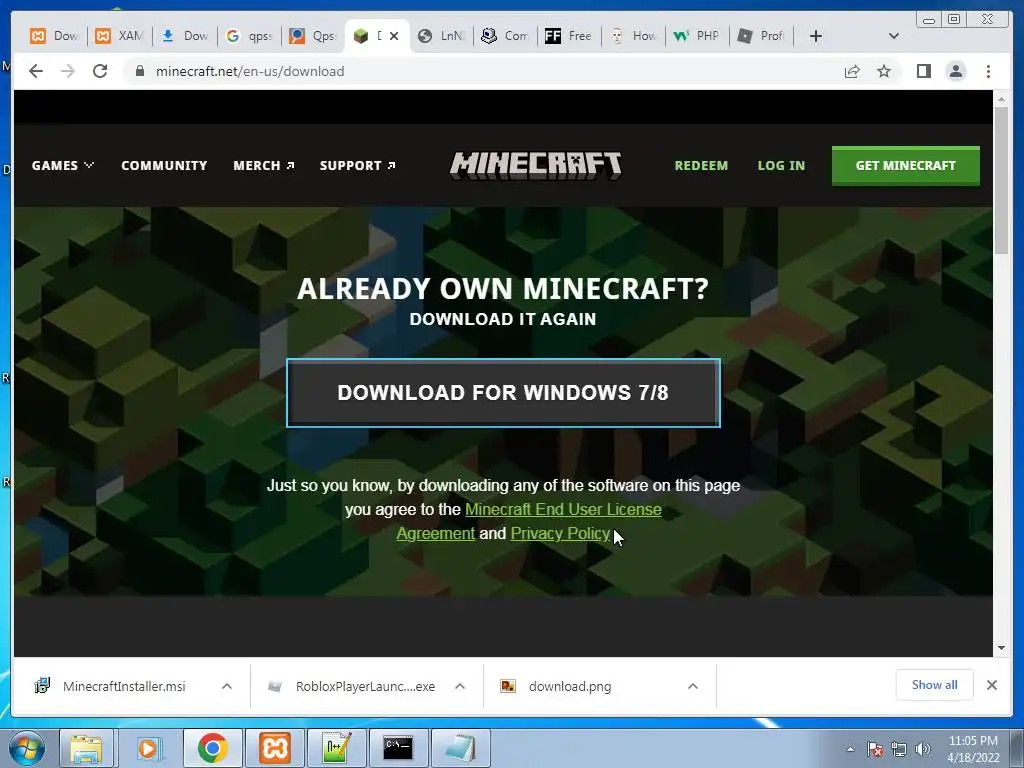Image resolution: width=1024 pixels, height=768 pixels.
Task: Expand the tab search dropdown
Action: (894, 36)
